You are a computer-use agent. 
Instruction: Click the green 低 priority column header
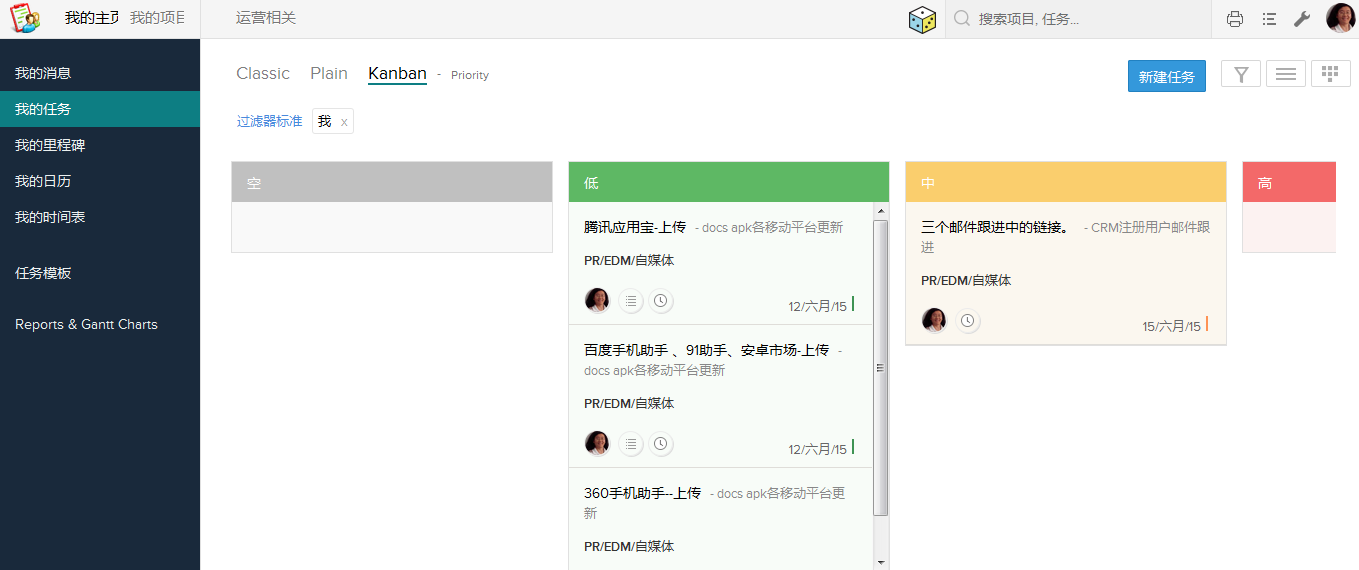point(729,182)
